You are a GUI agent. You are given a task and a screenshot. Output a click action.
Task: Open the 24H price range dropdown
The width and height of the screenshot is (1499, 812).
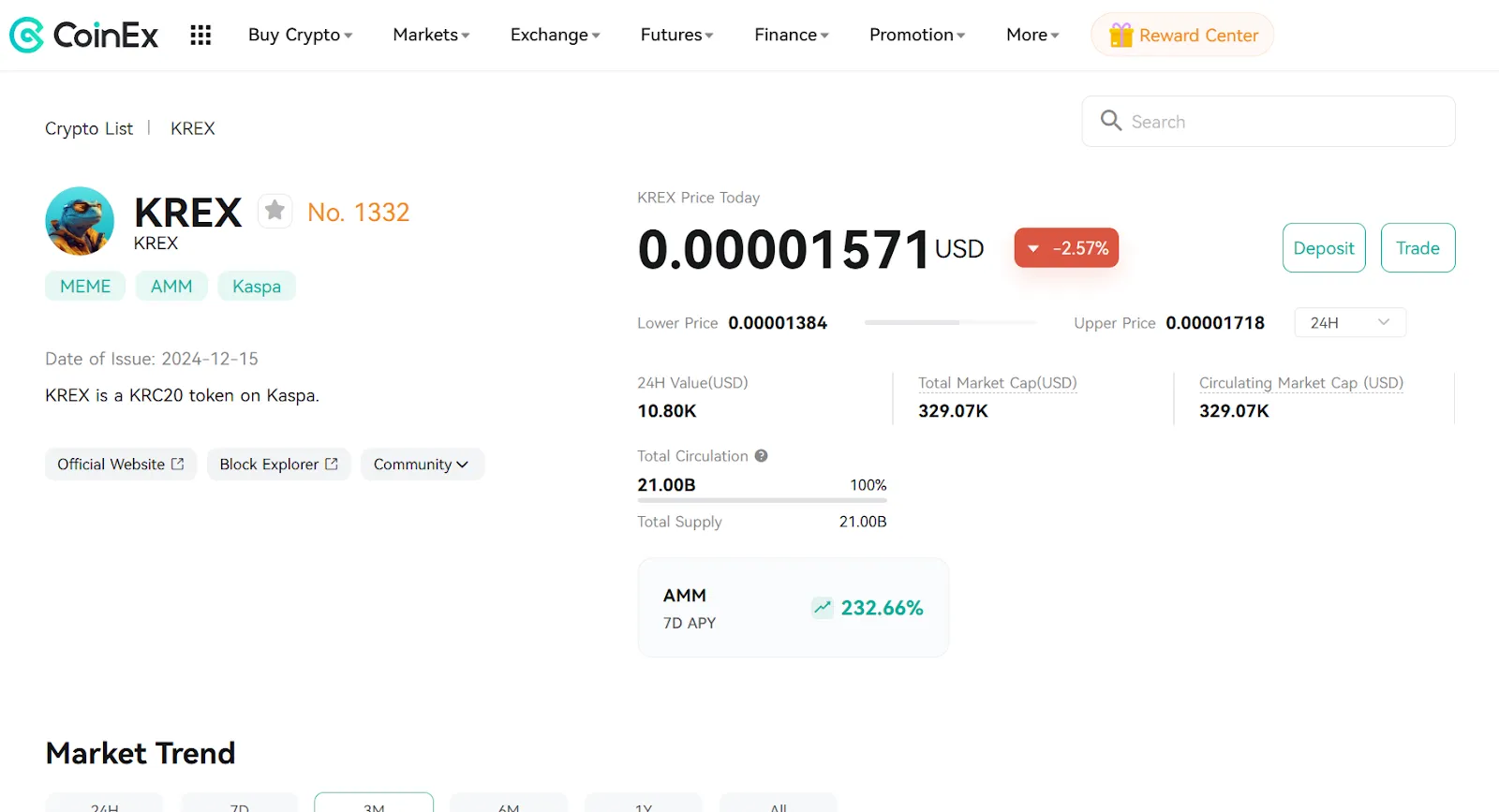(x=1350, y=322)
